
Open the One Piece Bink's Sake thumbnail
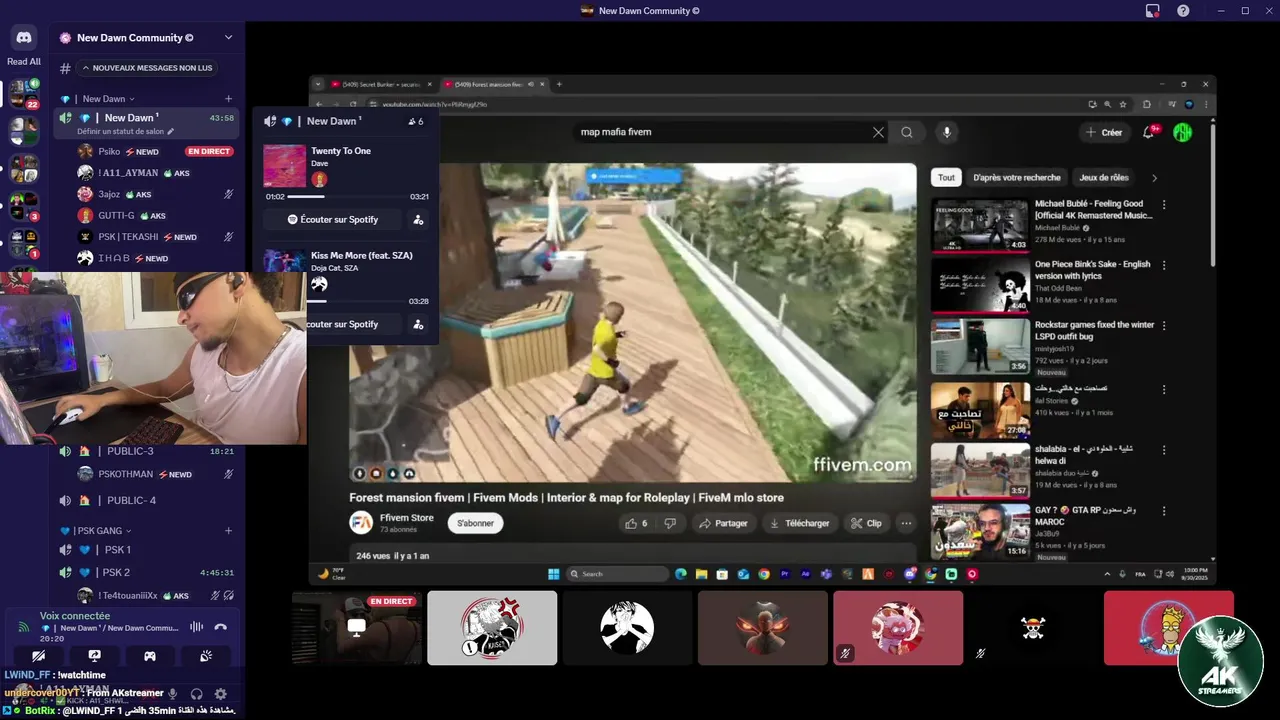(980, 285)
